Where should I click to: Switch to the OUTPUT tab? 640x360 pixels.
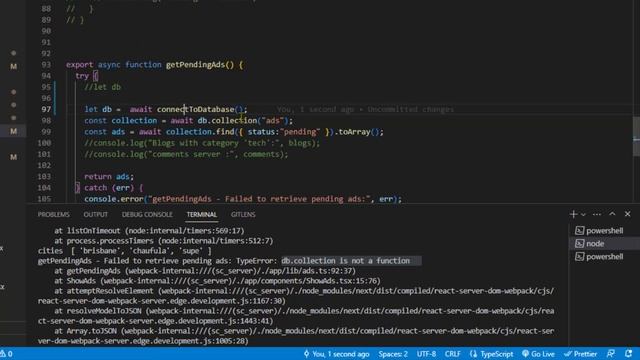click(96, 214)
